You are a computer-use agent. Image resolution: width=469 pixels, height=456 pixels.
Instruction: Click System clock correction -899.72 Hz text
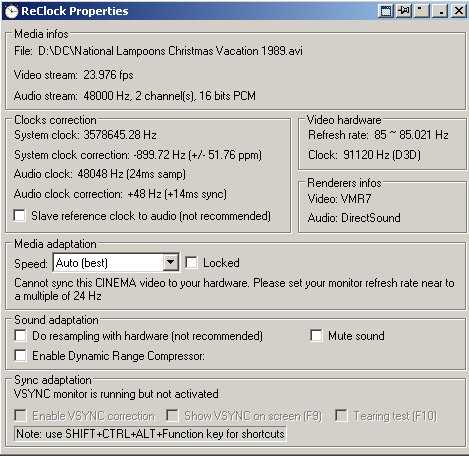coord(138,155)
